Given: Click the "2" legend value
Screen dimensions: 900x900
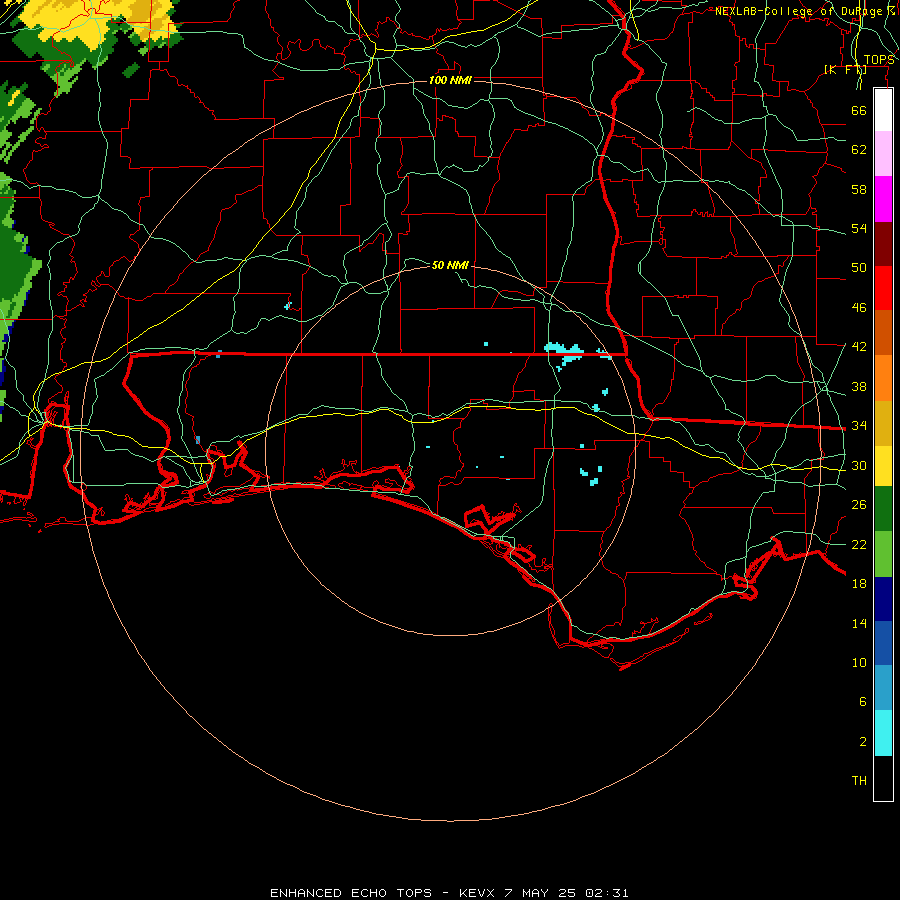Looking at the screenshot, I should (862, 742).
